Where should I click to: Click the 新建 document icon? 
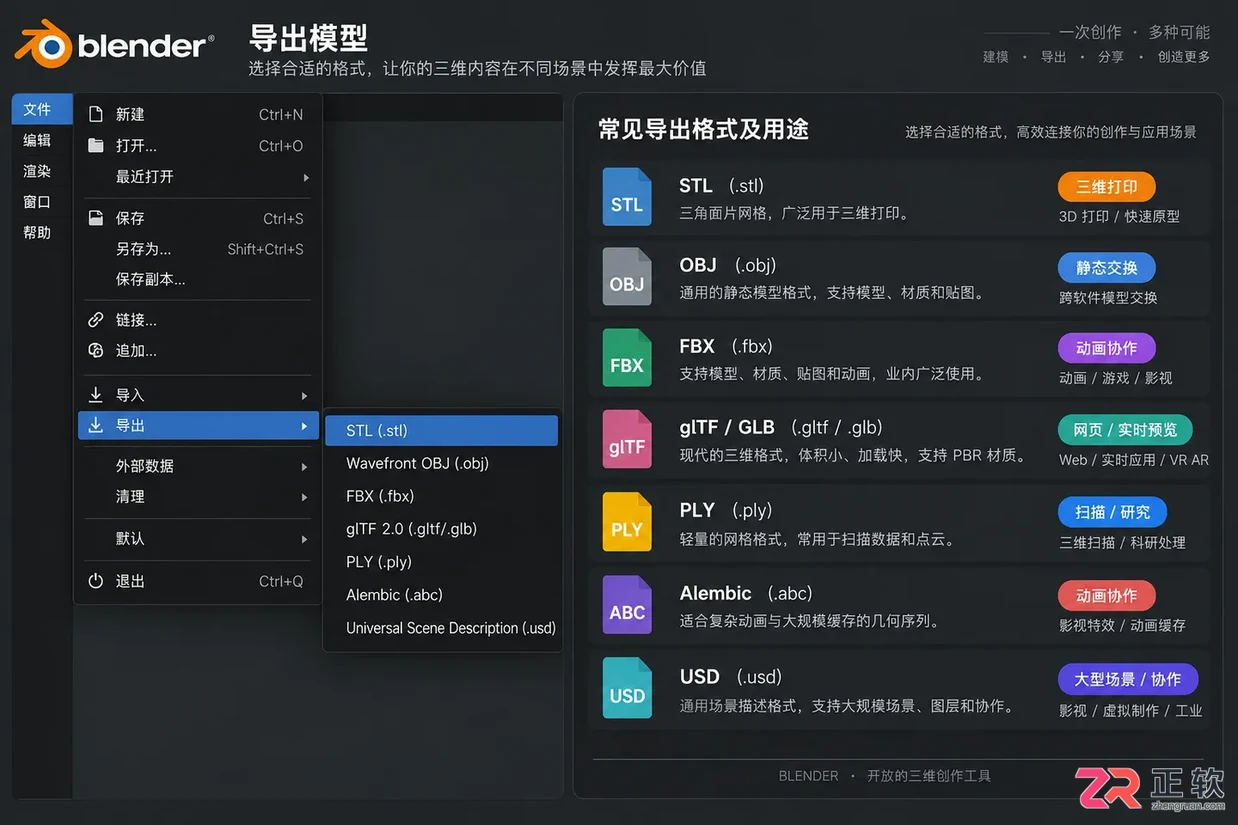tap(96, 114)
